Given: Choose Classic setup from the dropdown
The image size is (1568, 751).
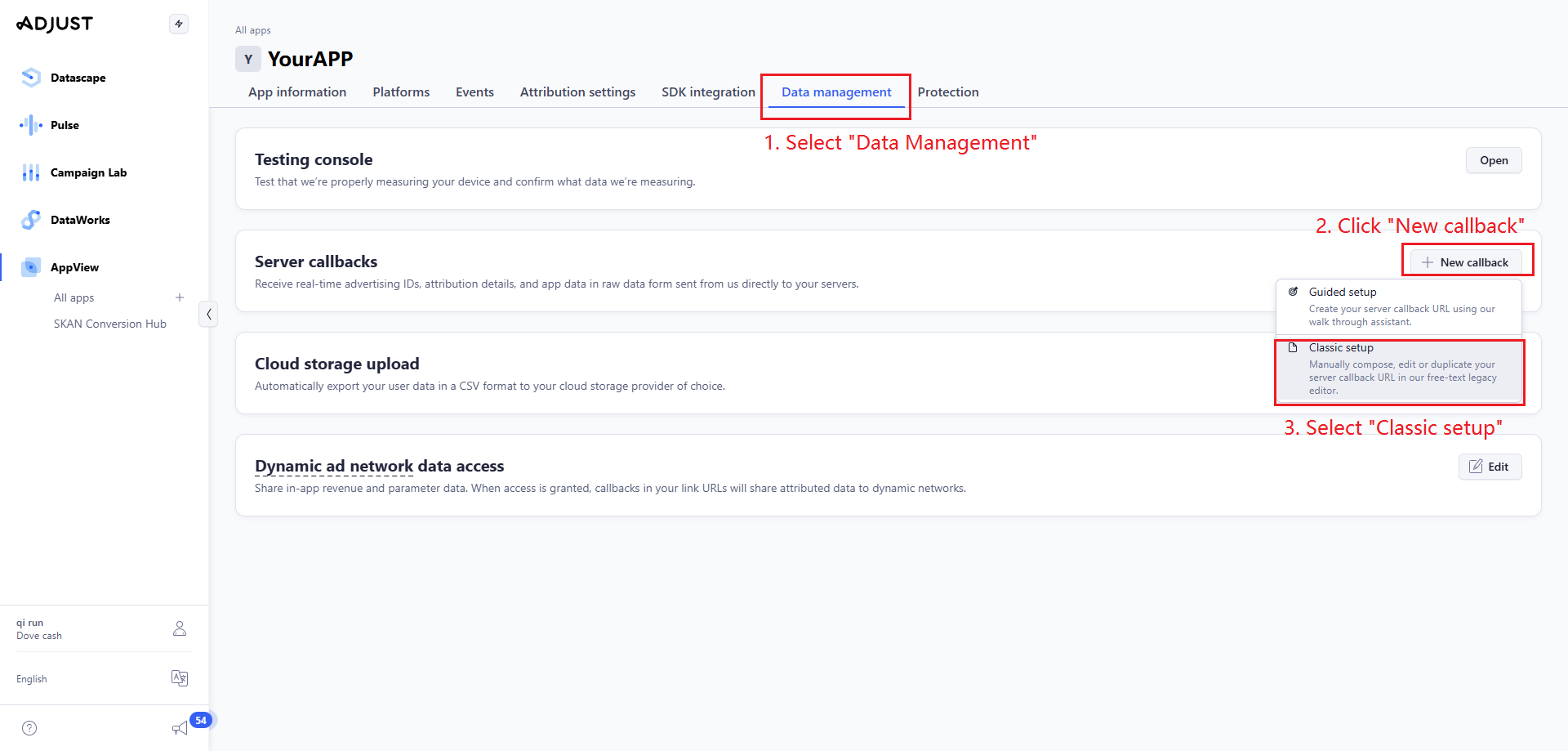Looking at the screenshot, I should [1399, 369].
